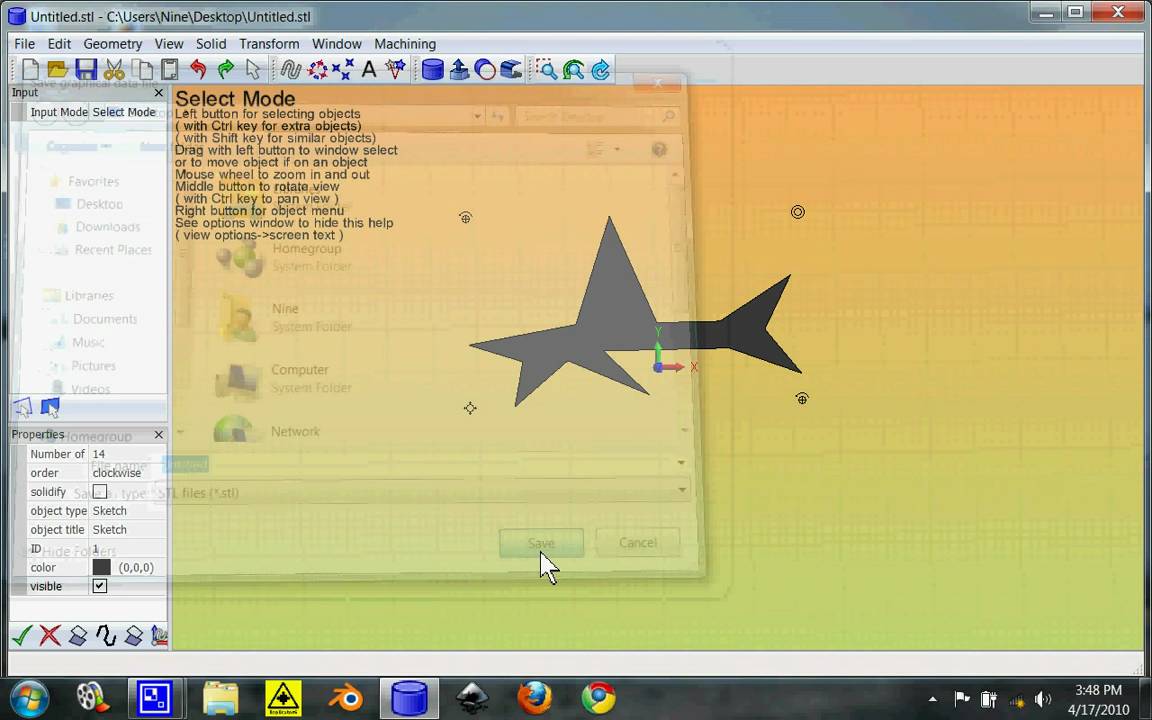Screen dimensions: 1152x720
Task: Open the Machining menu
Action: coord(405,44)
